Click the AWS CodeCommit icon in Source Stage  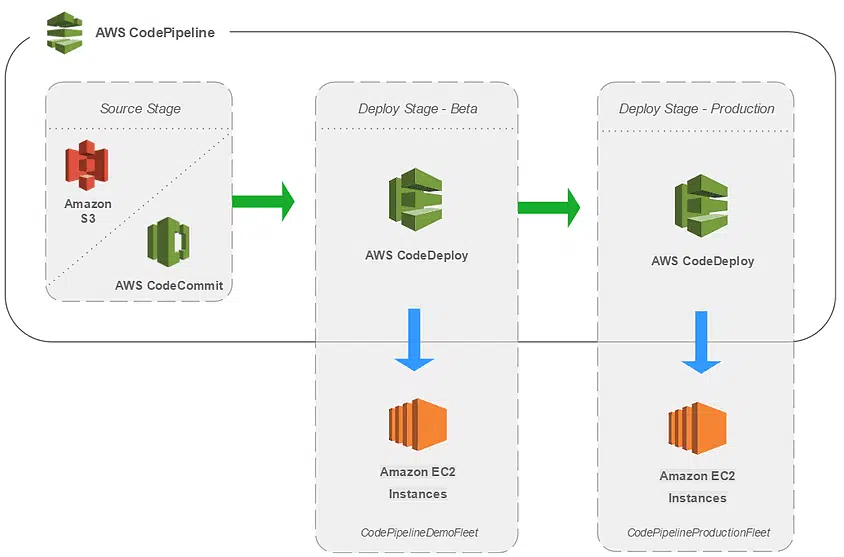[168, 241]
